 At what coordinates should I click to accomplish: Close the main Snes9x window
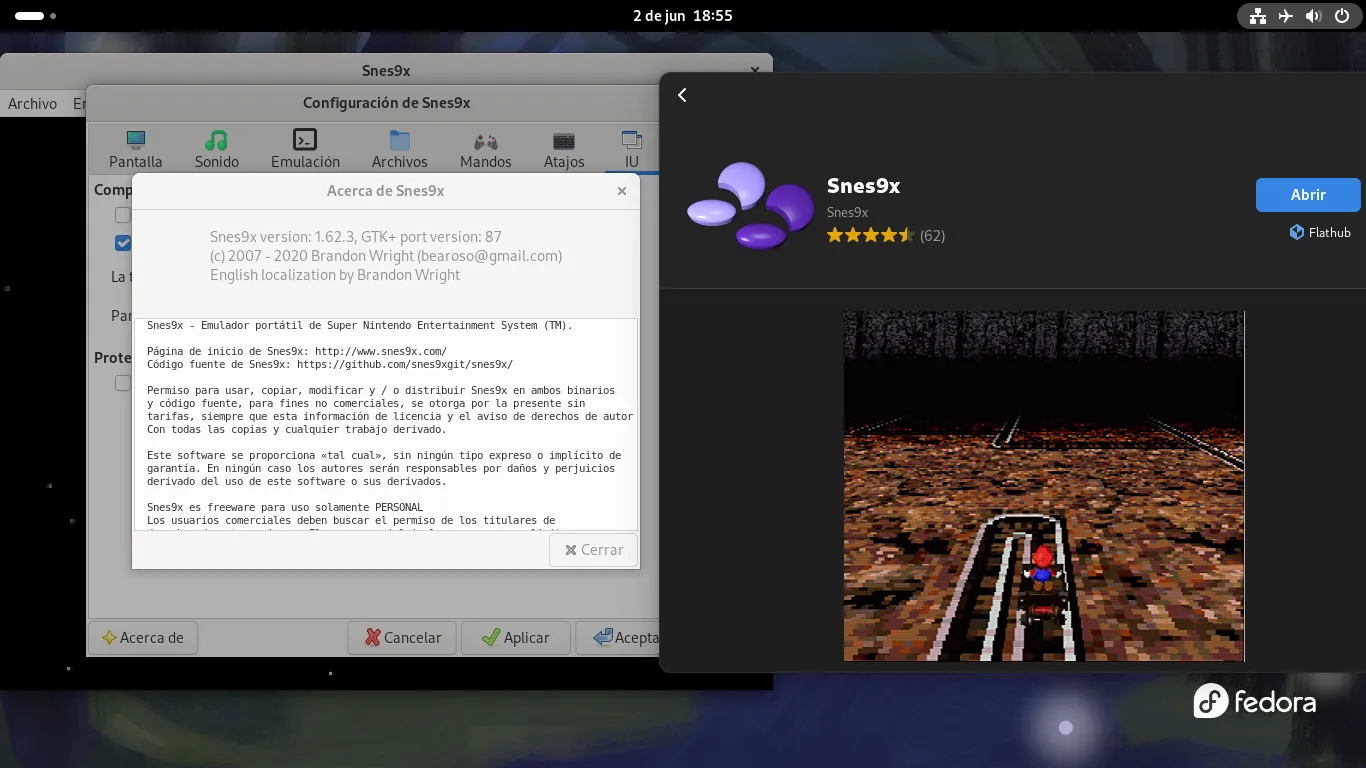point(755,71)
